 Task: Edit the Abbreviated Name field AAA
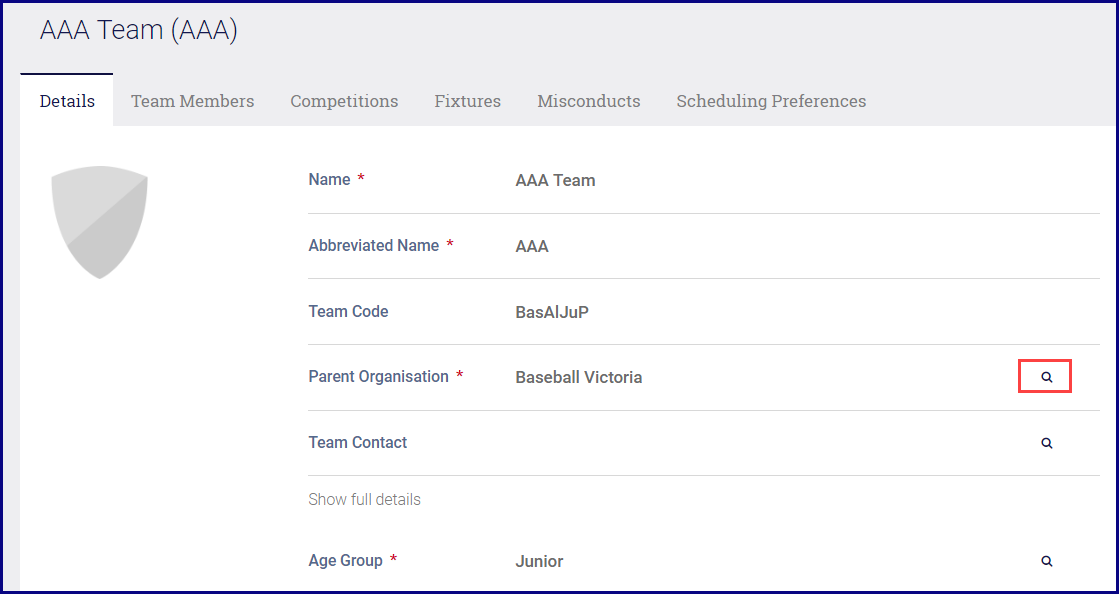(532, 246)
